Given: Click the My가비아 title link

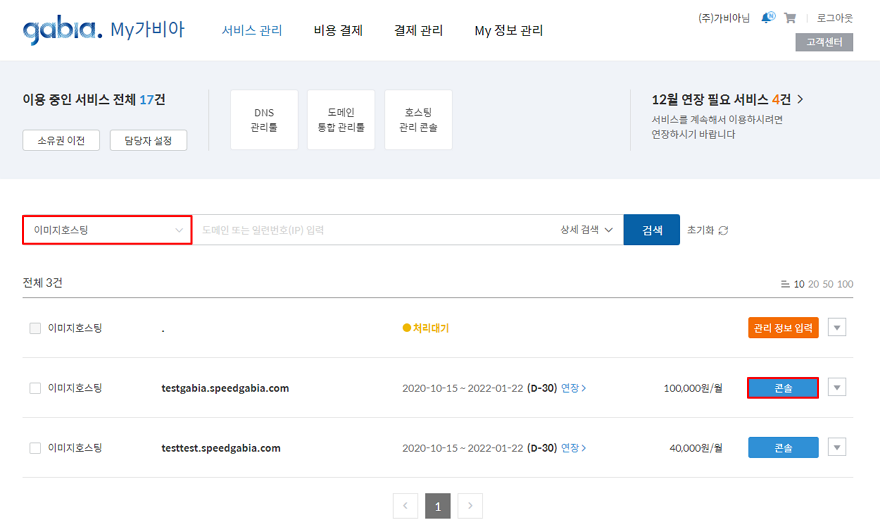Looking at the screenshot, I should (x=148, y=29).
